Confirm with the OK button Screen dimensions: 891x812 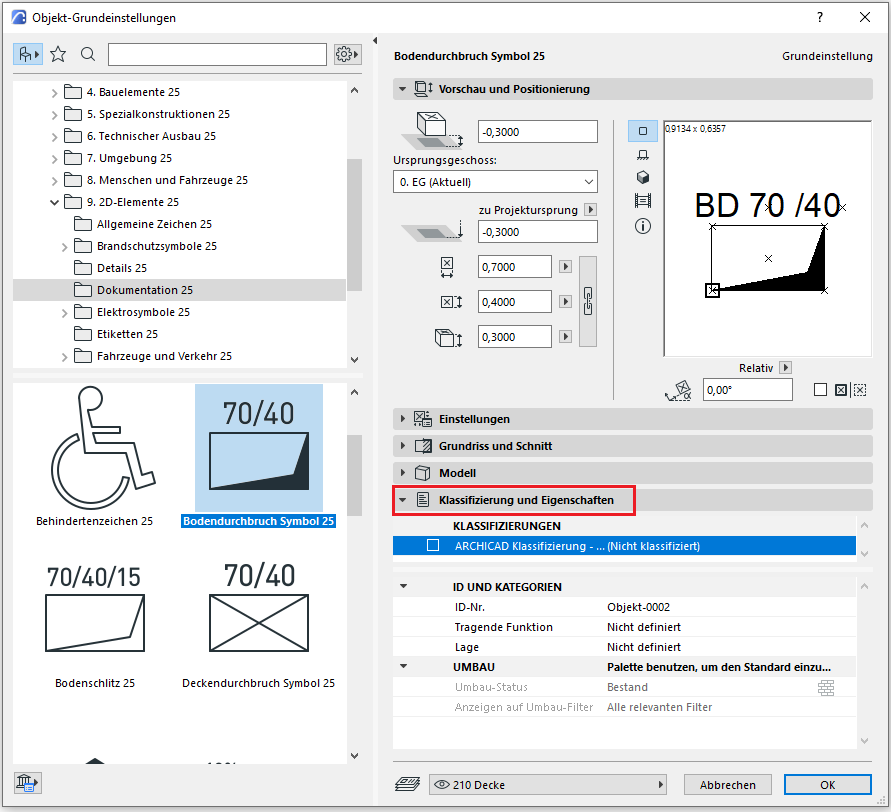click(x=827, y=784)
